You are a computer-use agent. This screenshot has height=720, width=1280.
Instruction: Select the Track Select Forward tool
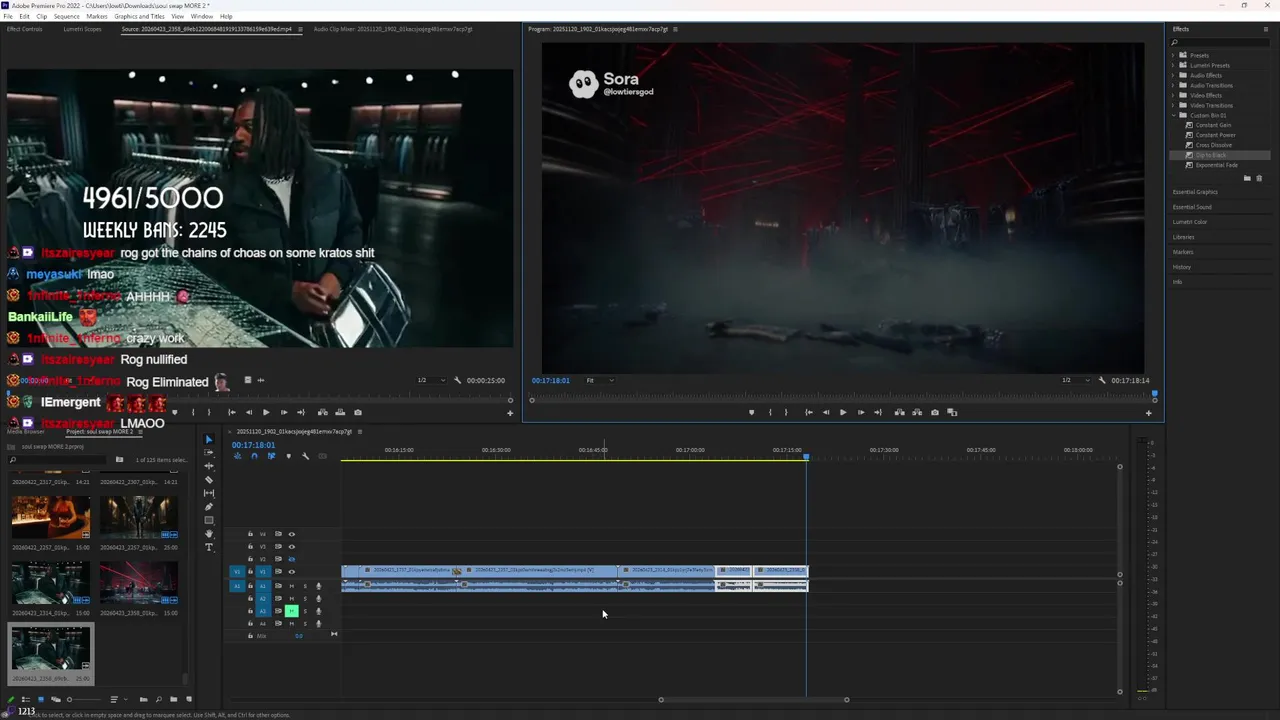click(209, 453)
